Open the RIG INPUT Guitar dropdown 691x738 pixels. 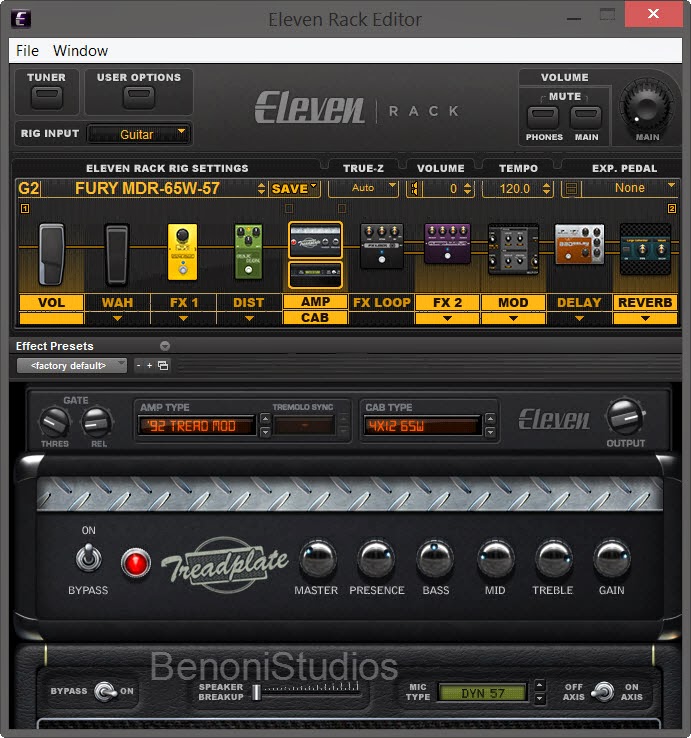(139, 134)
